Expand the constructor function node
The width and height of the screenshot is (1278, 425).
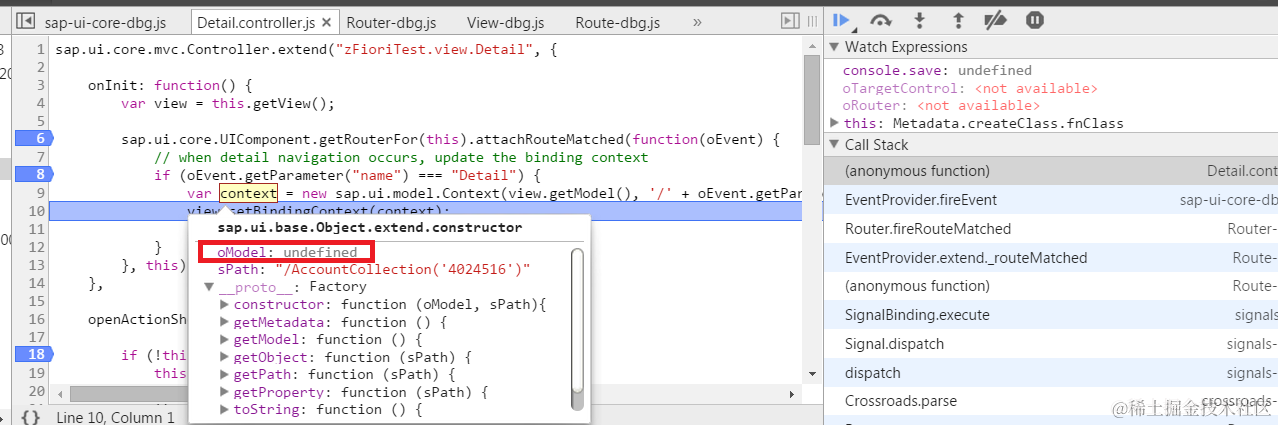pos(225,304)
